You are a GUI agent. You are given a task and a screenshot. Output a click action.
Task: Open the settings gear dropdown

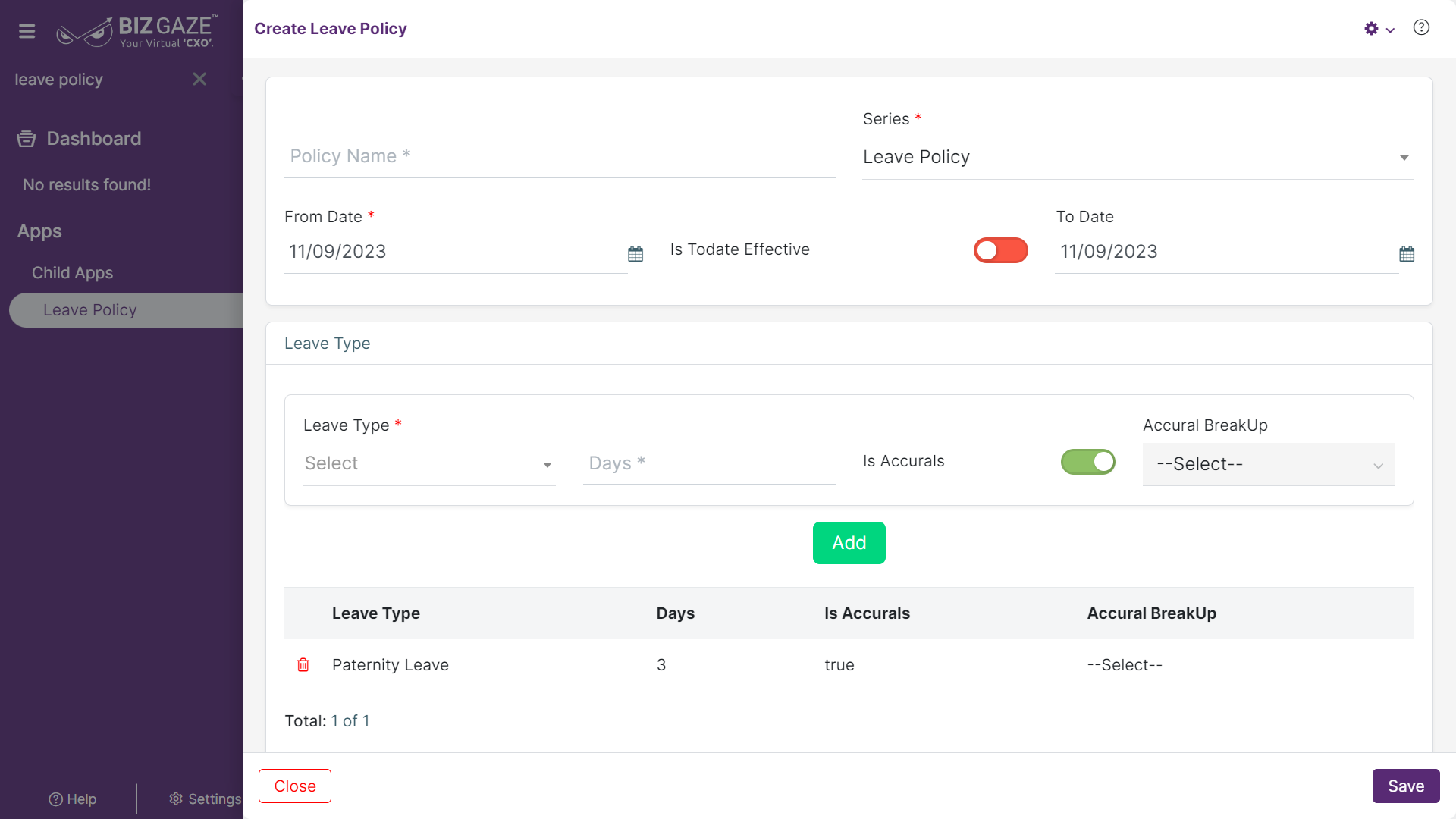(1371, 29)
